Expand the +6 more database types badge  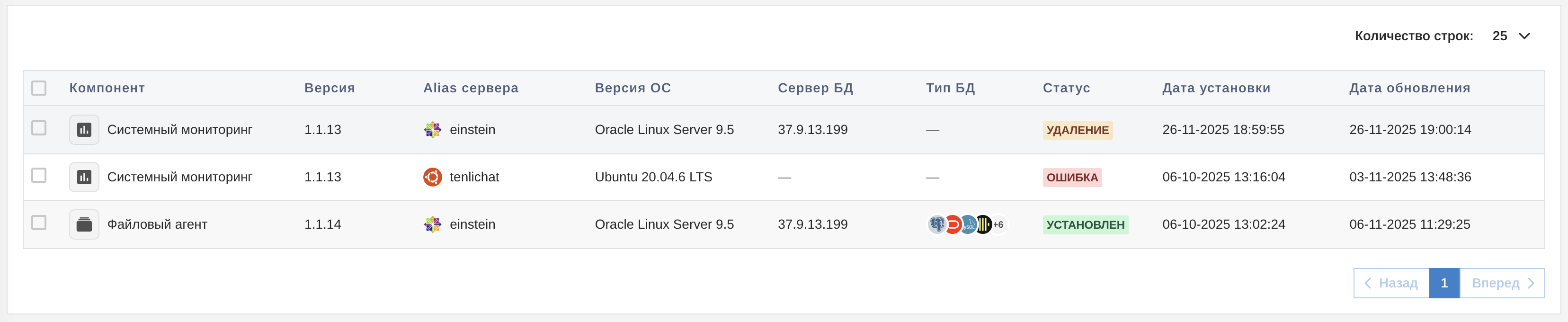pos(999,224)
